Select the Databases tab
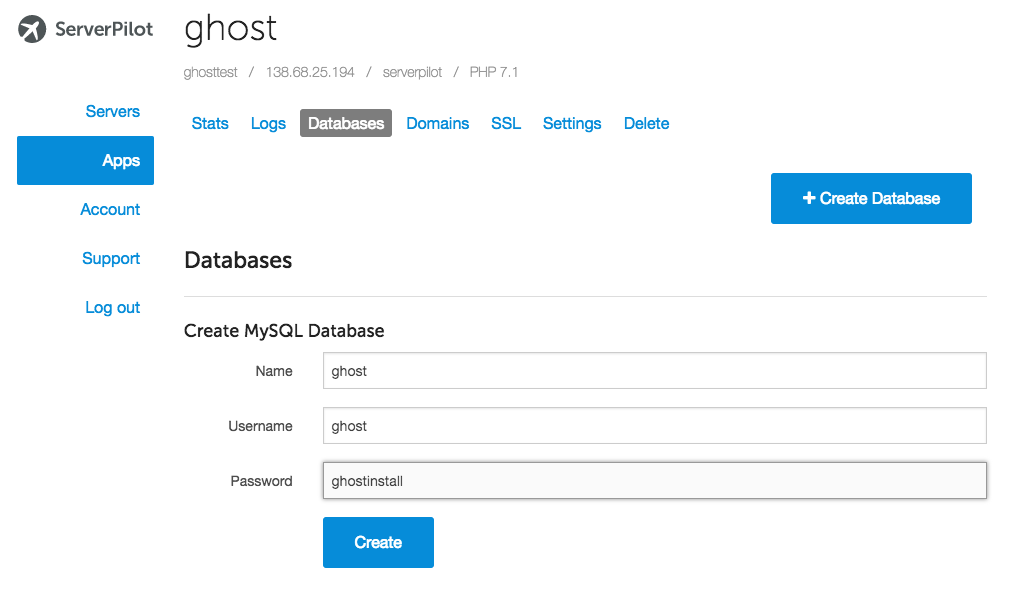This screenshot has height=594, width=1013. tap(345, 123)
